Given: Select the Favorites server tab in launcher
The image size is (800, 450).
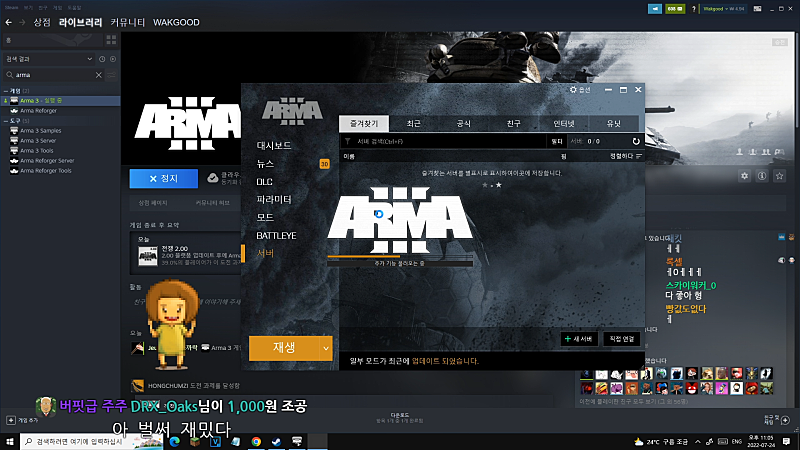Looking at the screenshot, I should [364, 123].
